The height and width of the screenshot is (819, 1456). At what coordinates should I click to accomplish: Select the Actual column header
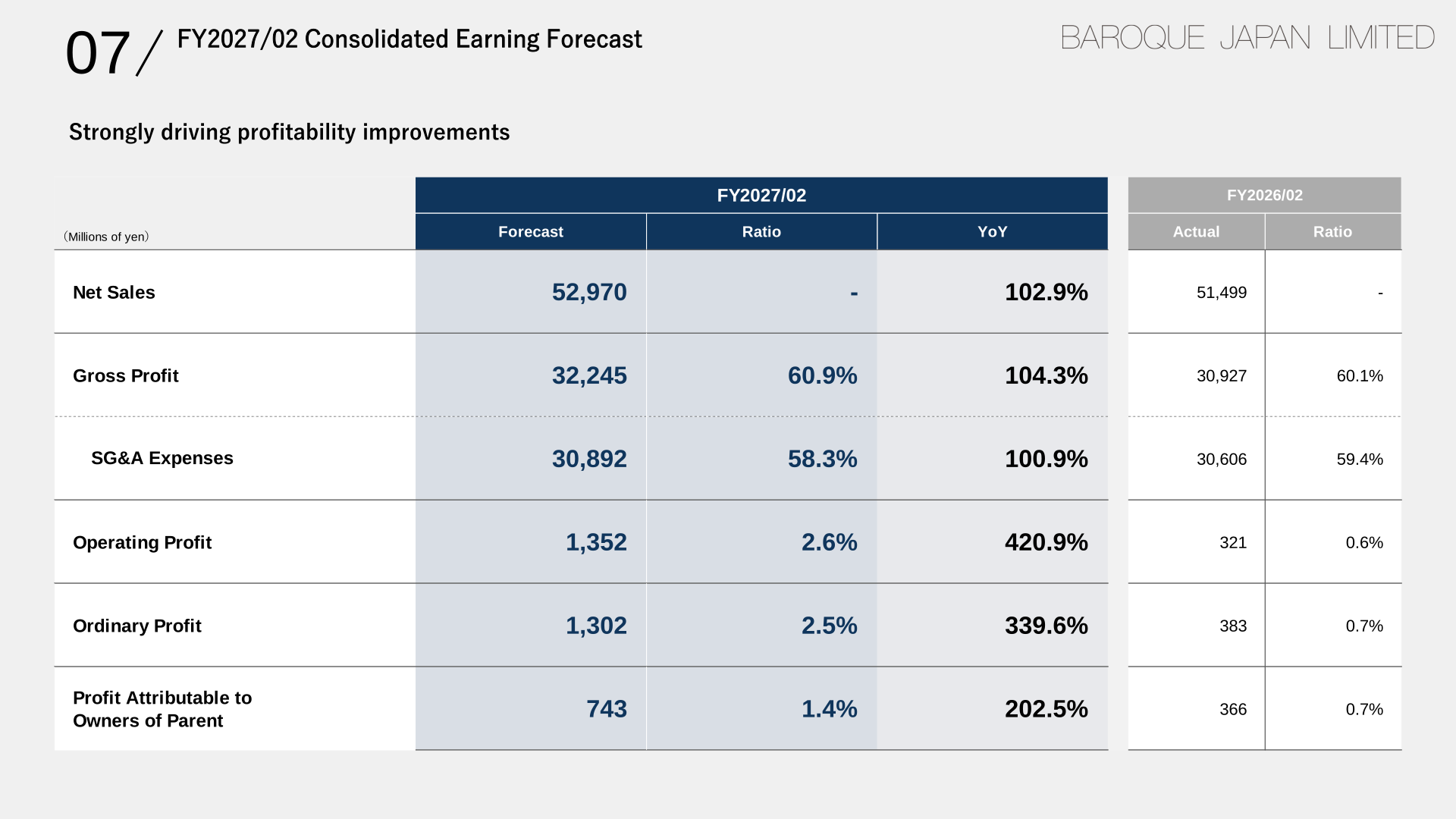click(1197, 231)
